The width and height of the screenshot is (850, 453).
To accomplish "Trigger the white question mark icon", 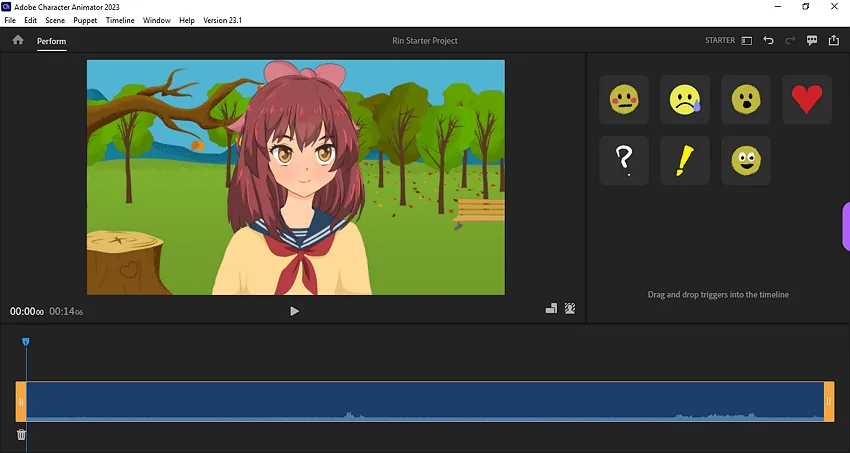I will coord(623,160).
